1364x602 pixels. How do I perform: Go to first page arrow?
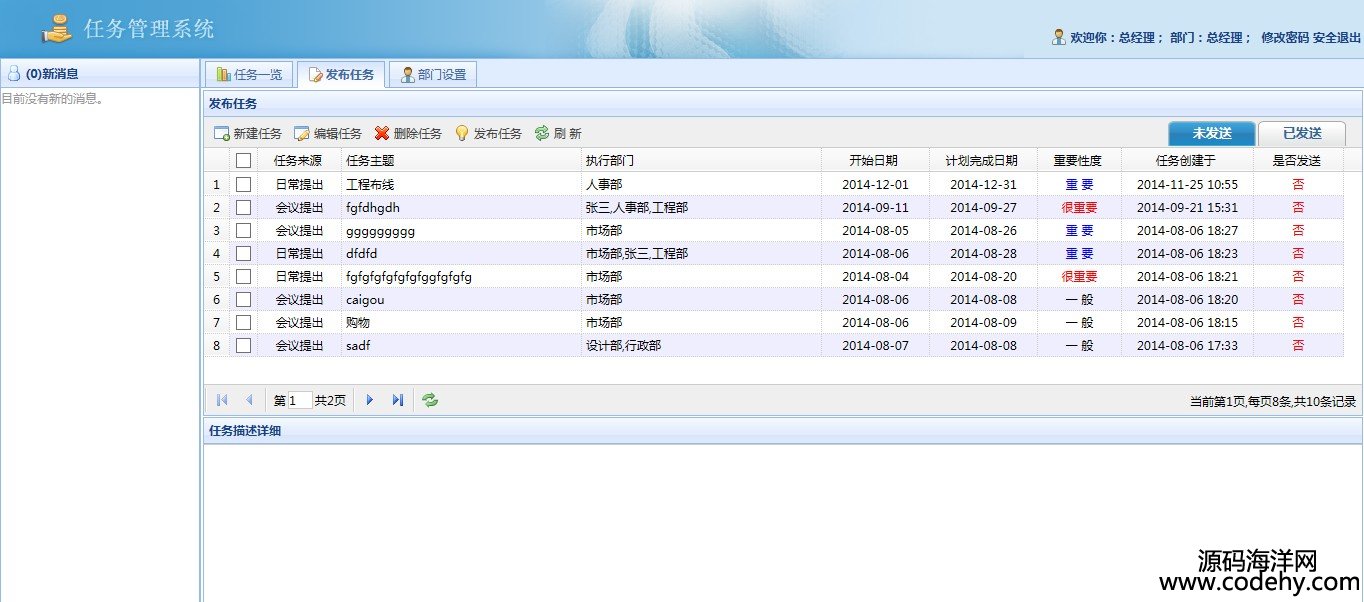tap(222, 400)
